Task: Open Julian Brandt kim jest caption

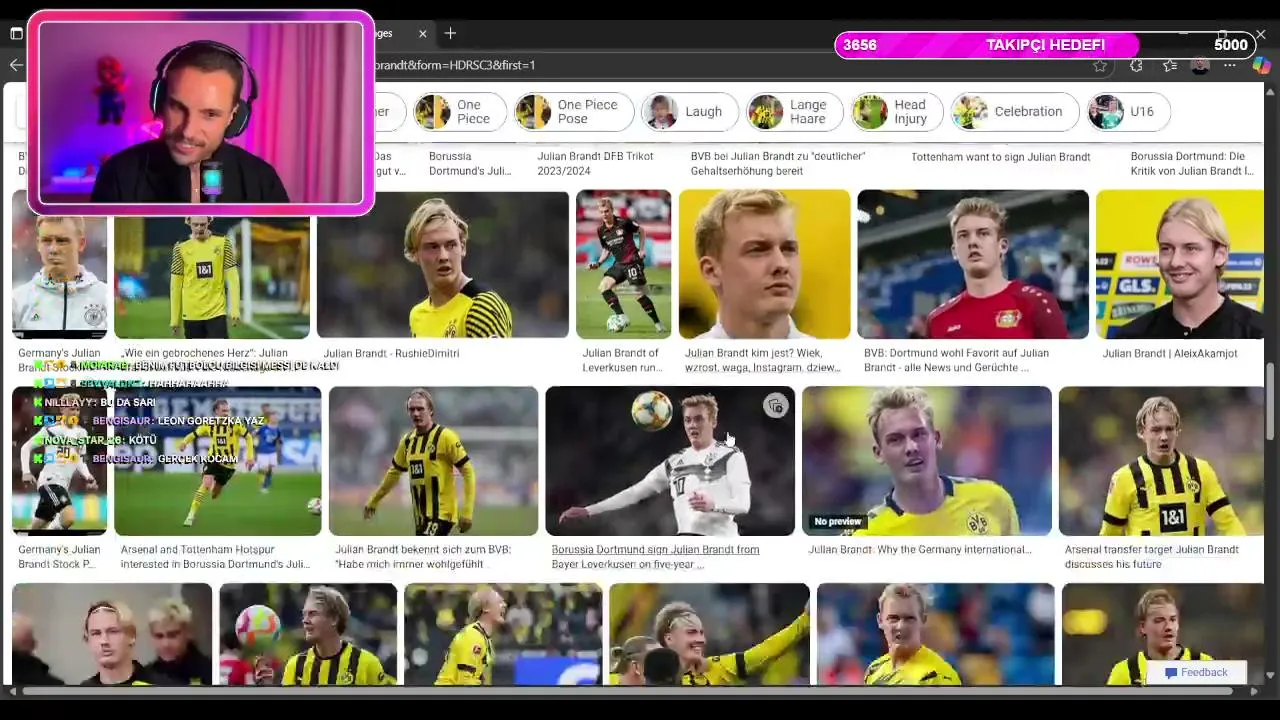Action: (762, 360)
